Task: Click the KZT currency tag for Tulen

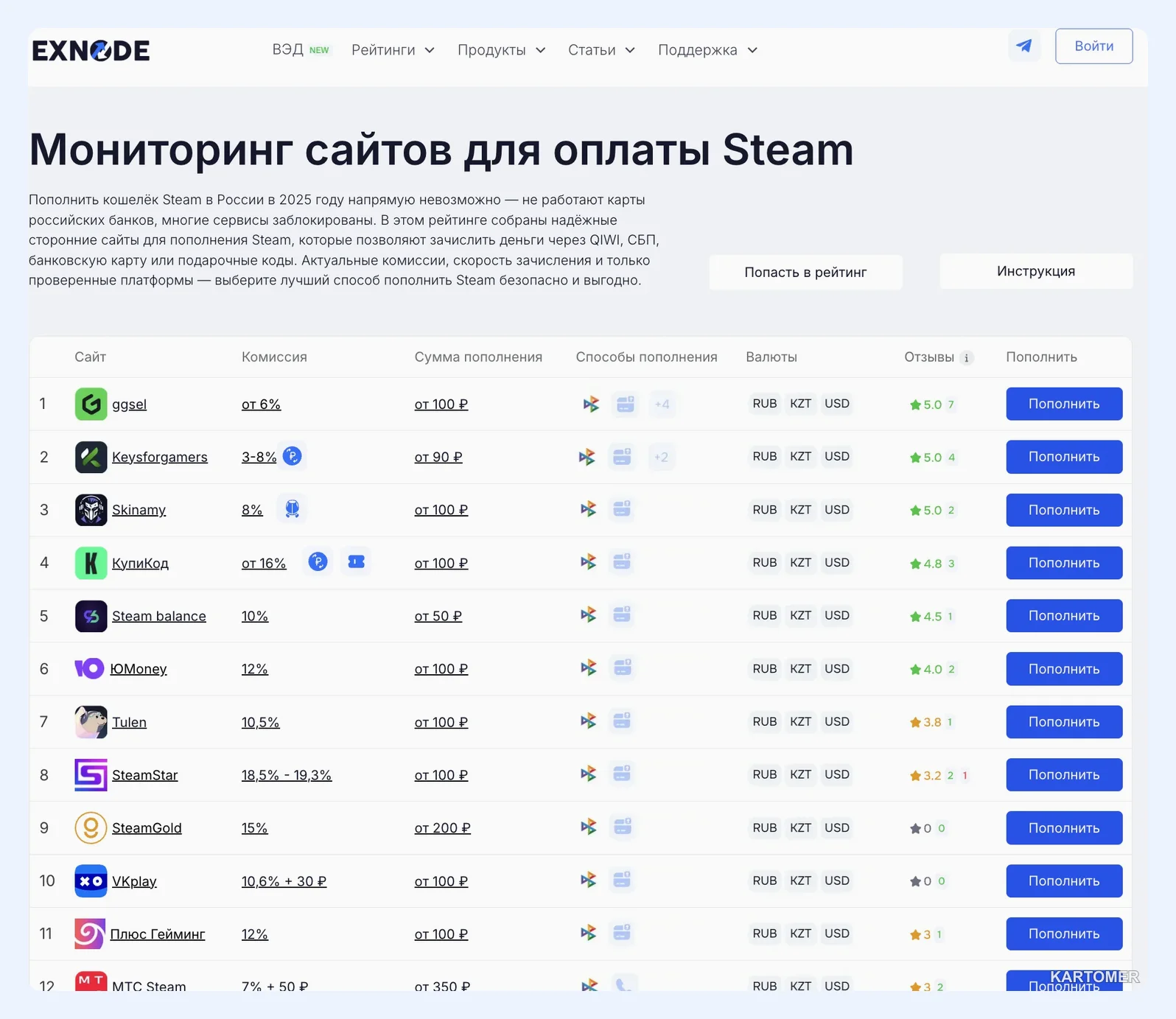Action: pos(800,722)
